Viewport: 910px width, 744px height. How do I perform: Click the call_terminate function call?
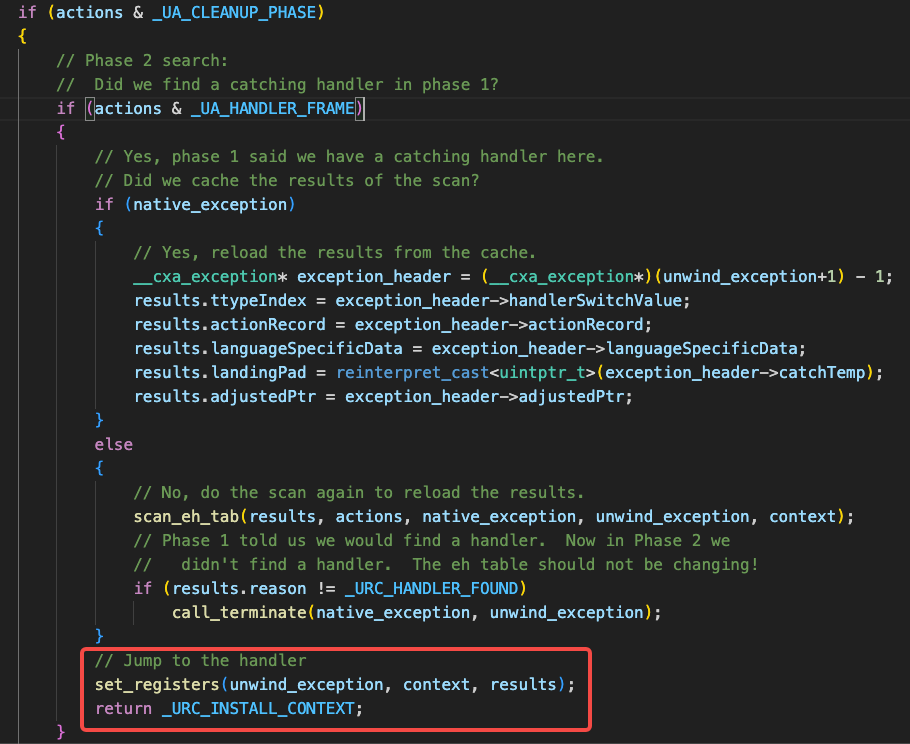(x=239, y=613)
